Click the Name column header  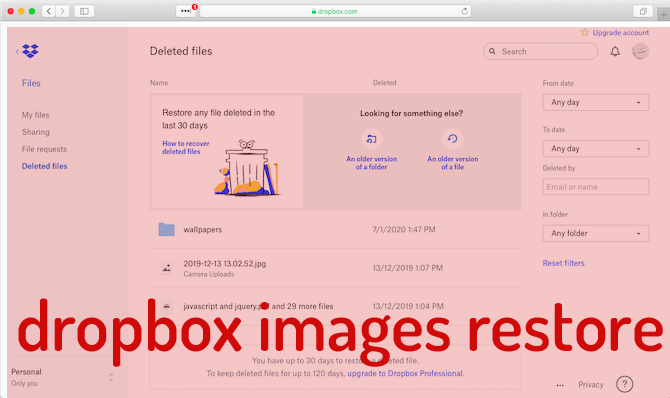[159, 83]
